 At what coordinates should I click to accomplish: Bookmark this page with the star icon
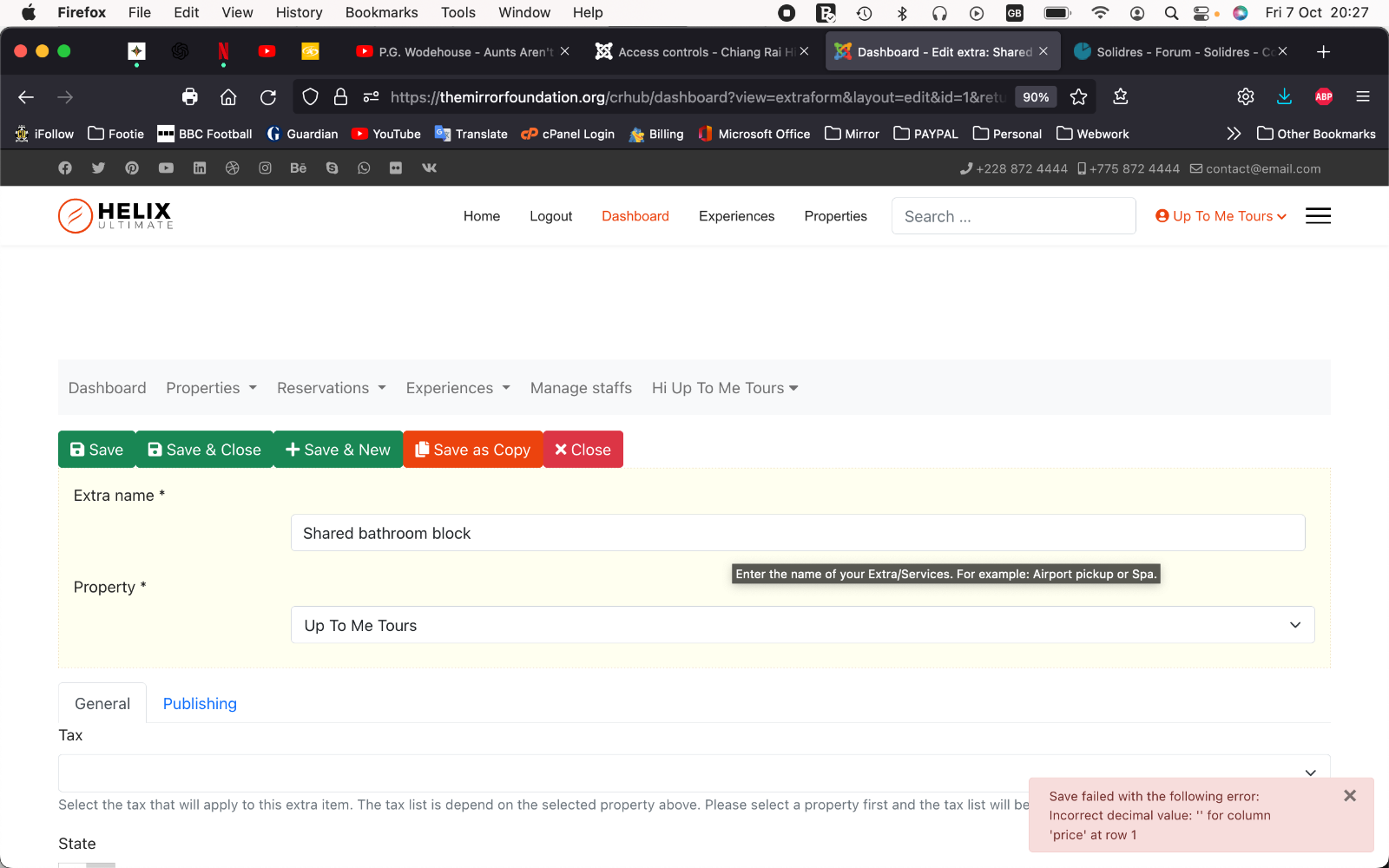[1078, 97]
